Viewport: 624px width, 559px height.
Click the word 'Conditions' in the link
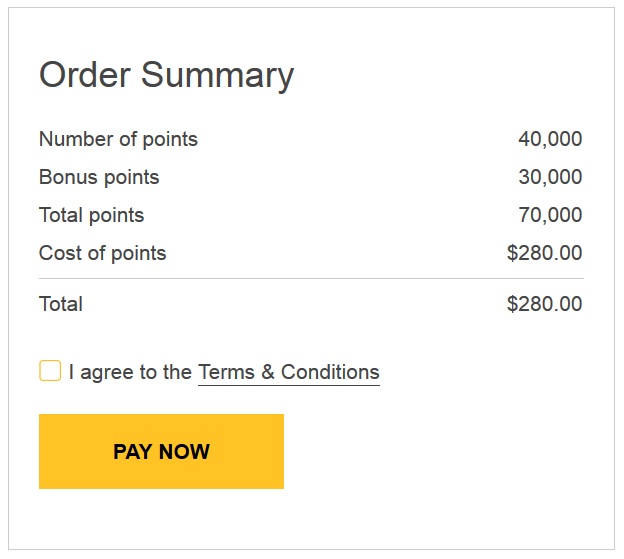pos(330,372)
